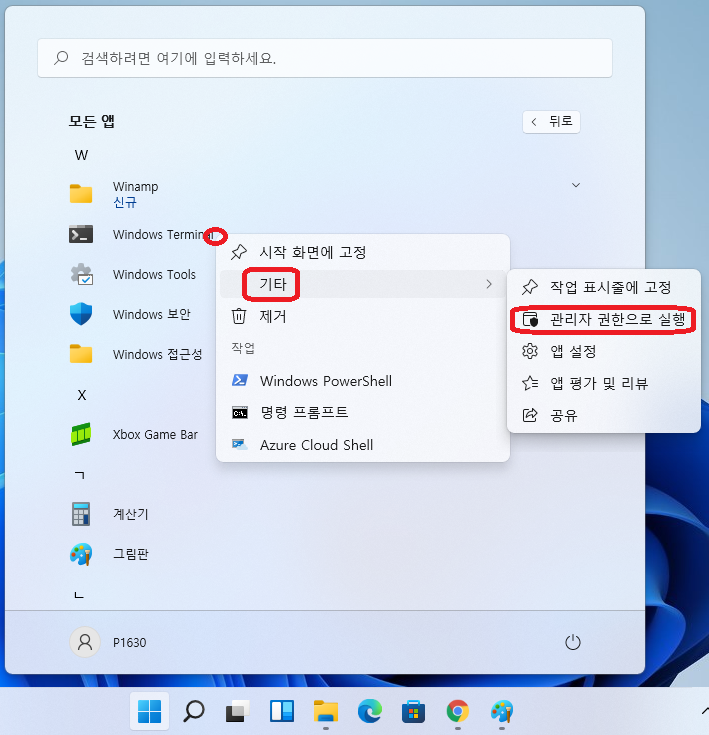Choose Windows PowerShell task entry
Viewport: 709px width, 735px height.
[x=362, y=381]
